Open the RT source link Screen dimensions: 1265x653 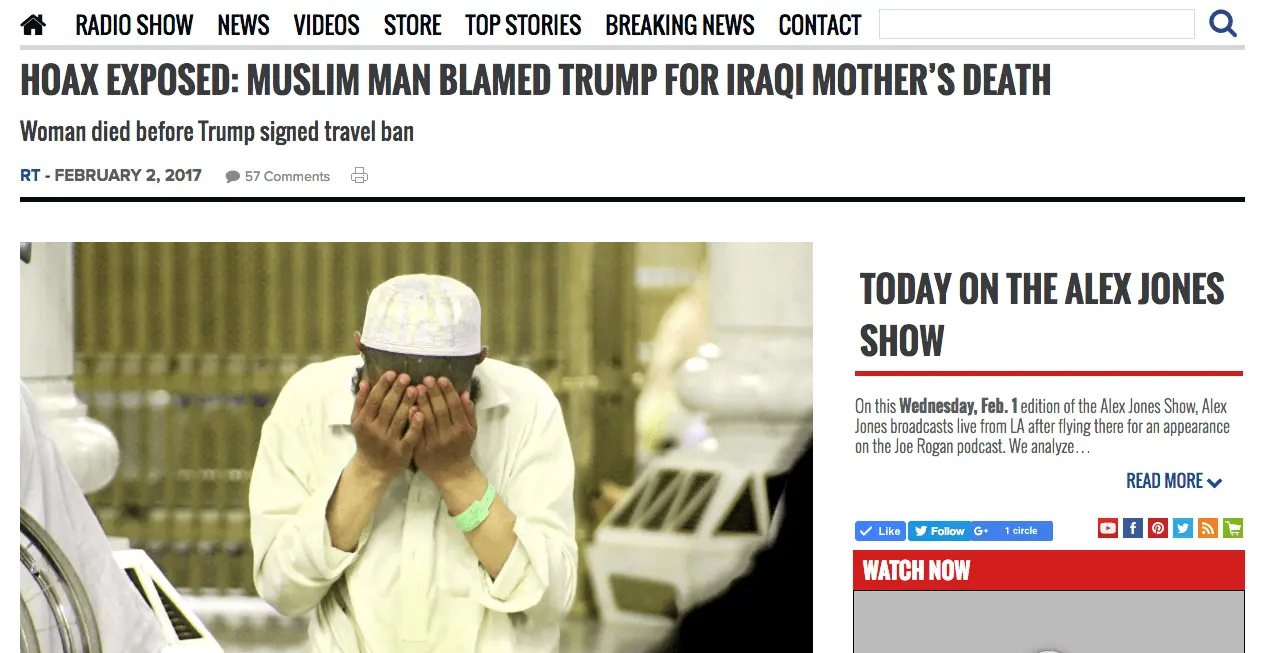click(x=30, y=176)
